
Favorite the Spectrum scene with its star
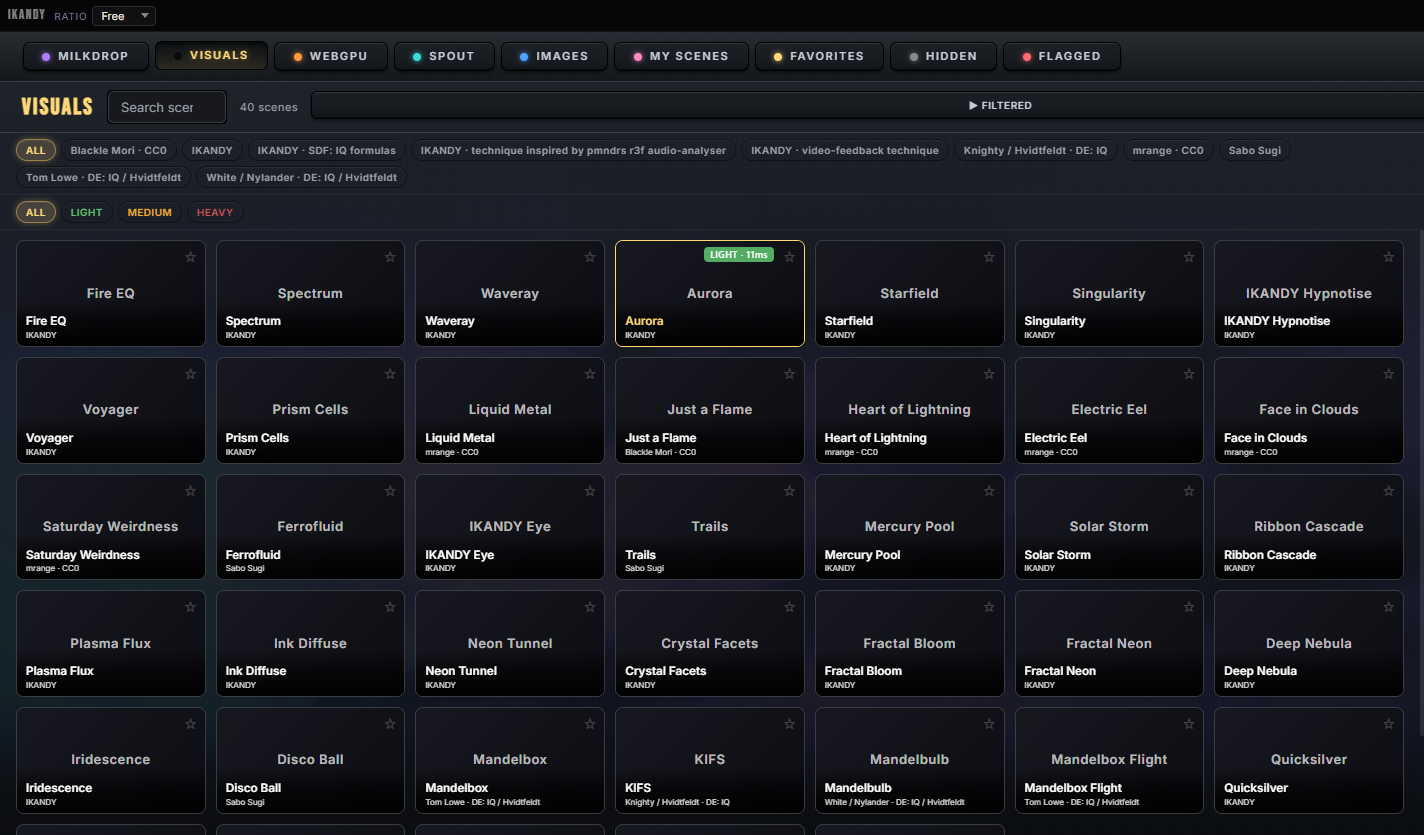click(390, 257)
